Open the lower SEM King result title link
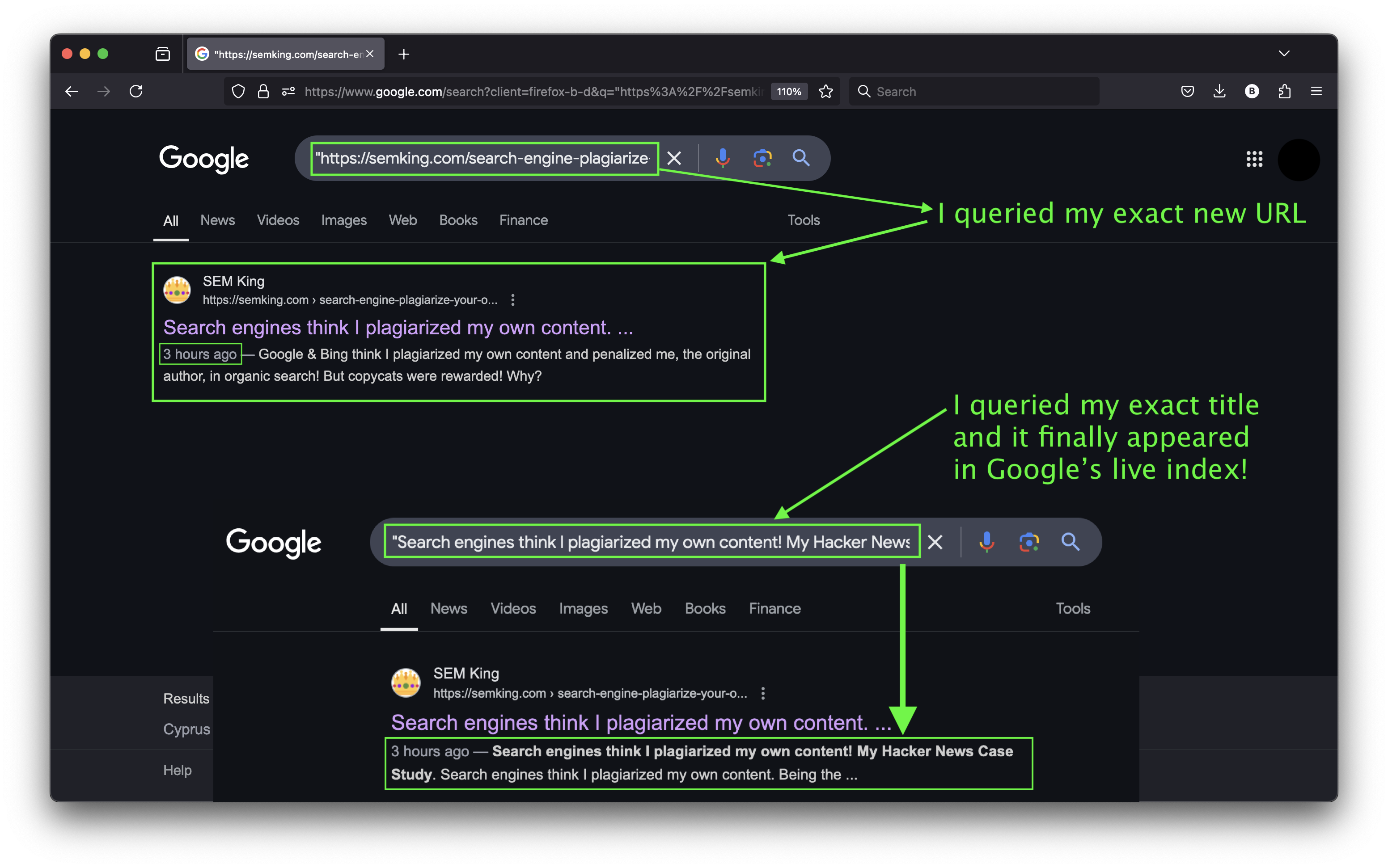 [x=641, y=723]
